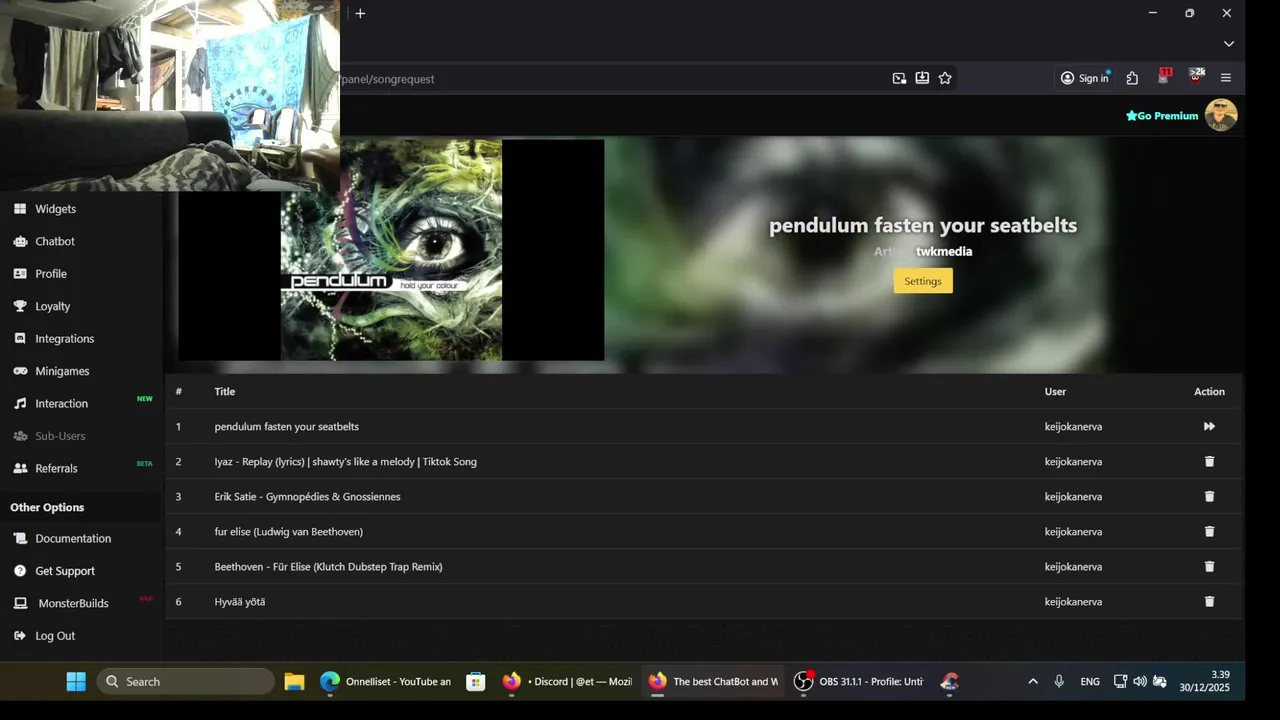Delete the Klutch Dubstep Trap Remix request
Image resolution: width=1280 pixels, height=720 pixels.
pos(1209,567)
